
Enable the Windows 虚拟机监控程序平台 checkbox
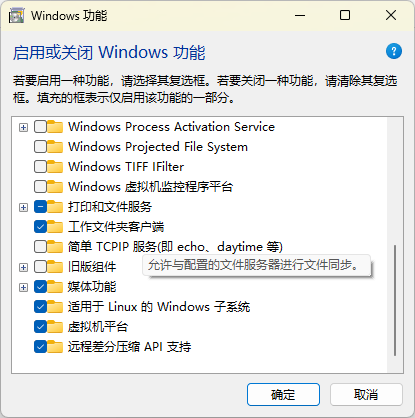point(40,187)
